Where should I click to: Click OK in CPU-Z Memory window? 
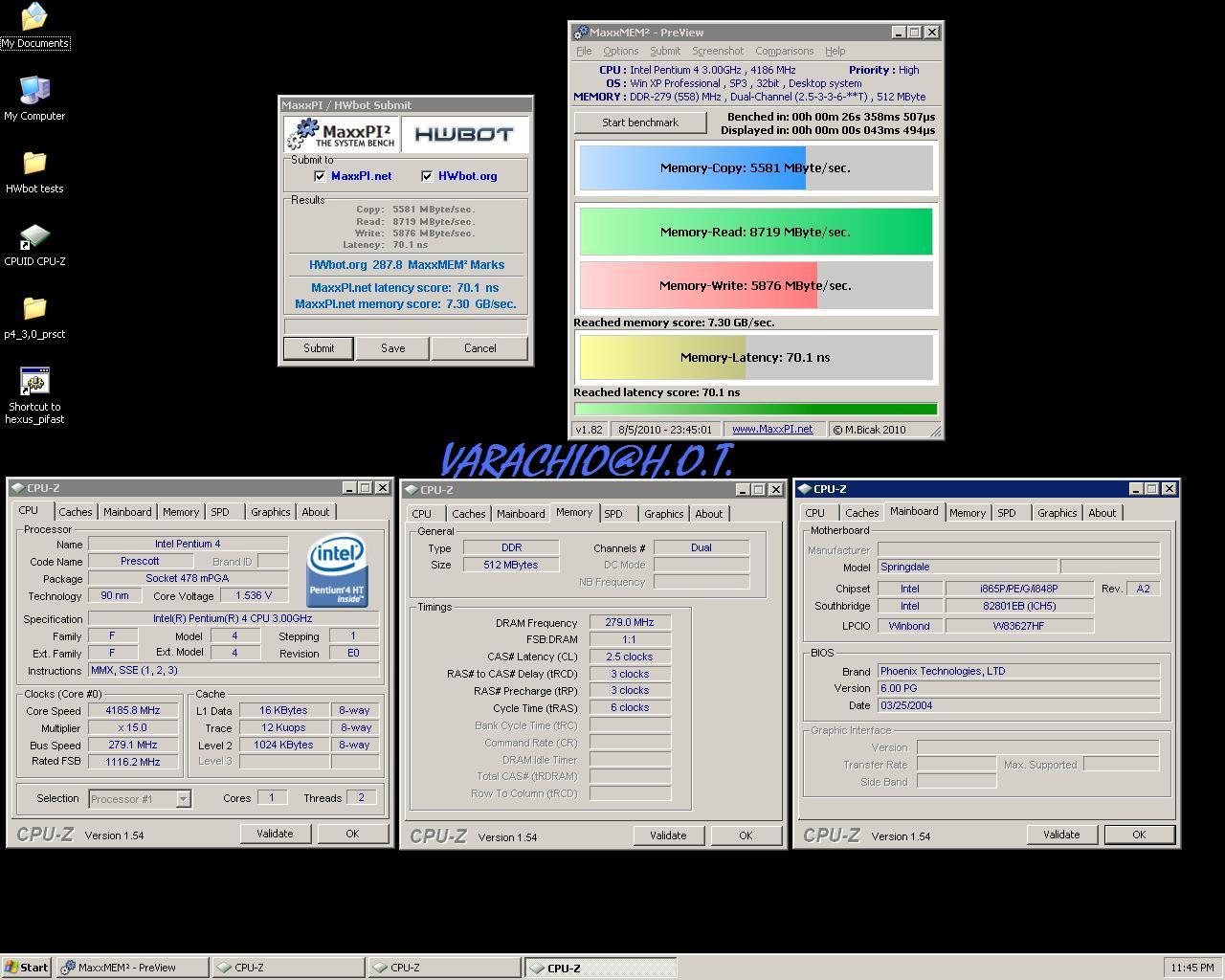click(746, 835)
